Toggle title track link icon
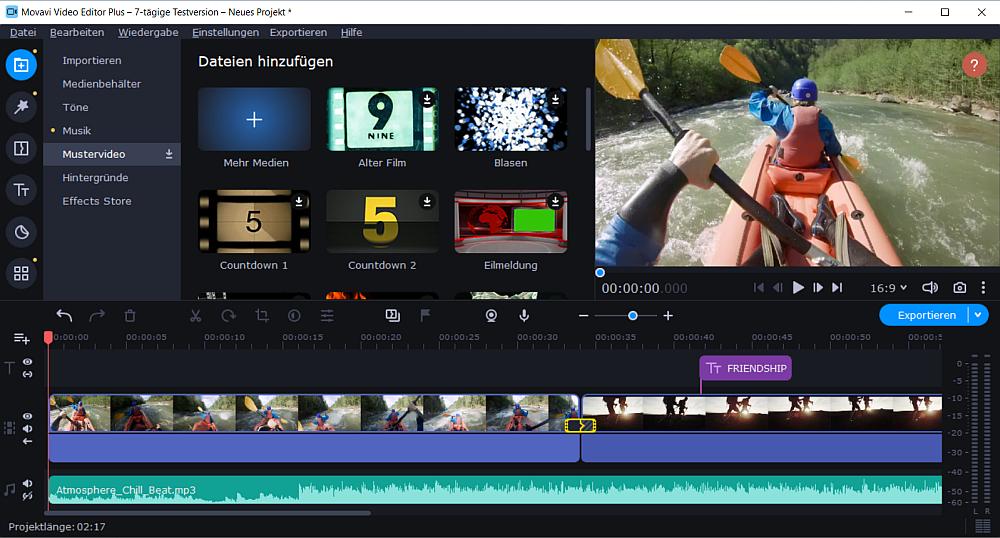Viewport: 1000px width, 538px height. (x=27, y=374)
